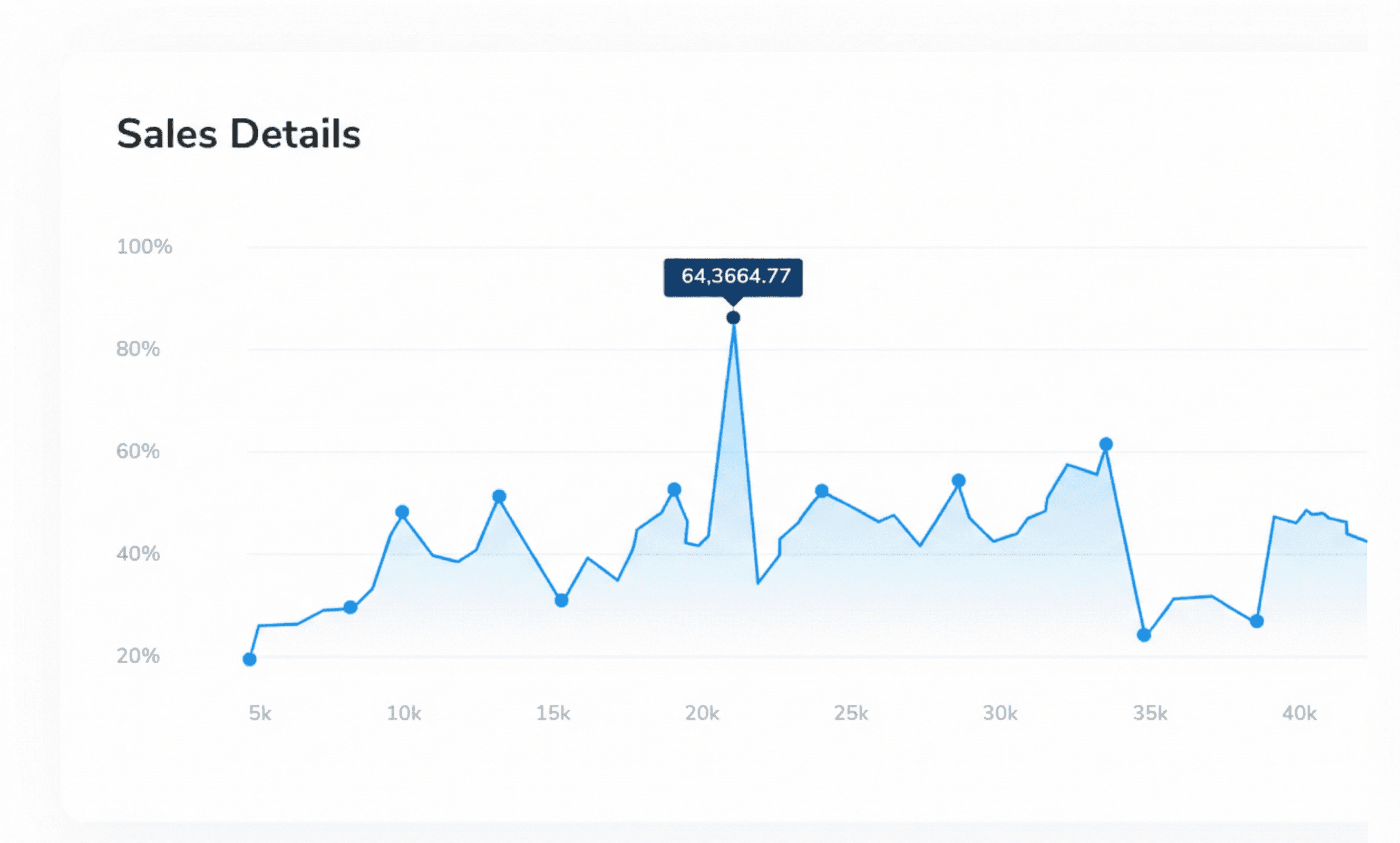The image size is (1400, 843).
Task: Select the lowest data point near 35k
Action: pyautogui.click(x=1144, y=634)
